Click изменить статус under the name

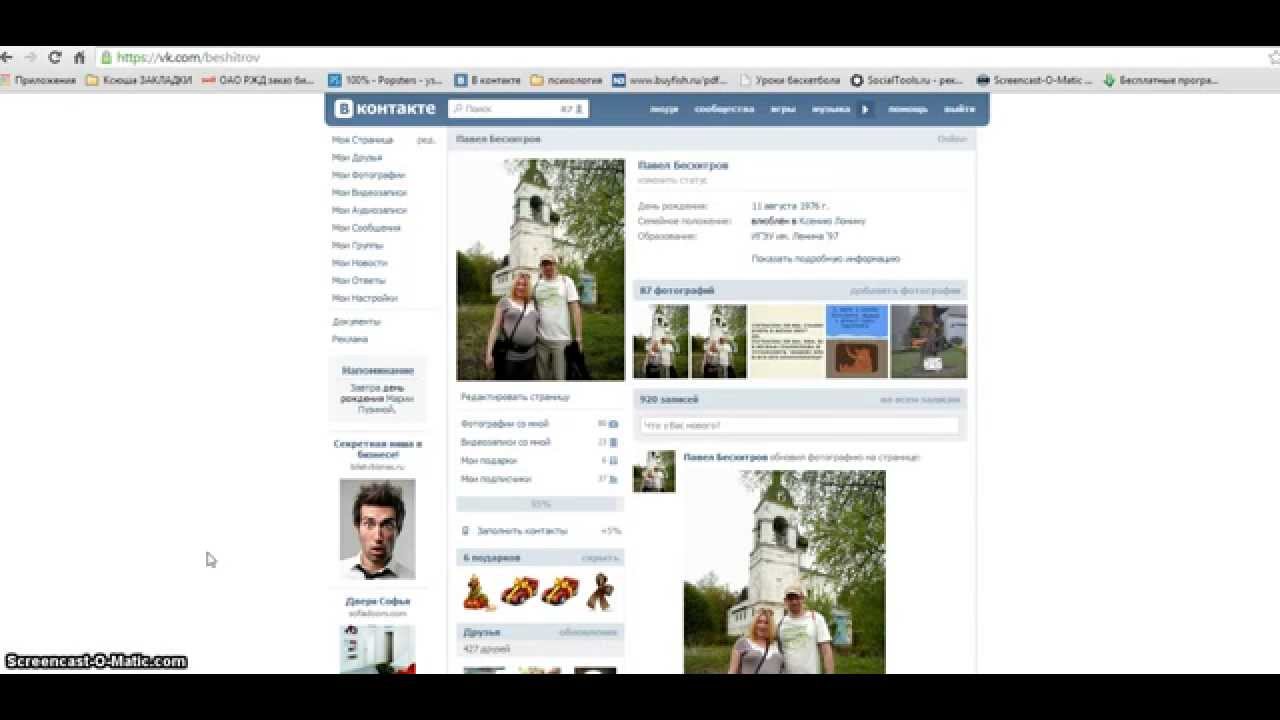tap(672, 180)
